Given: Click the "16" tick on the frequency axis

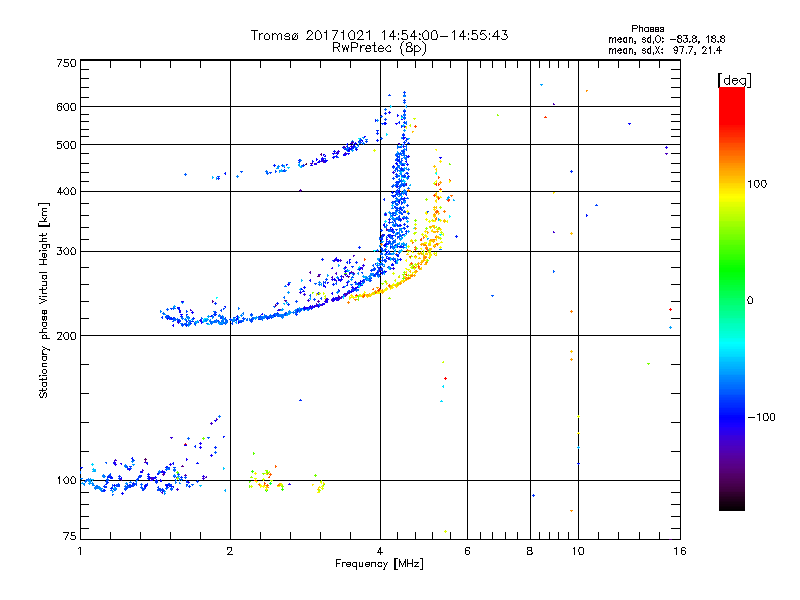Looking at the screenshot, I should pyautogui.click(x=680, y=551).
